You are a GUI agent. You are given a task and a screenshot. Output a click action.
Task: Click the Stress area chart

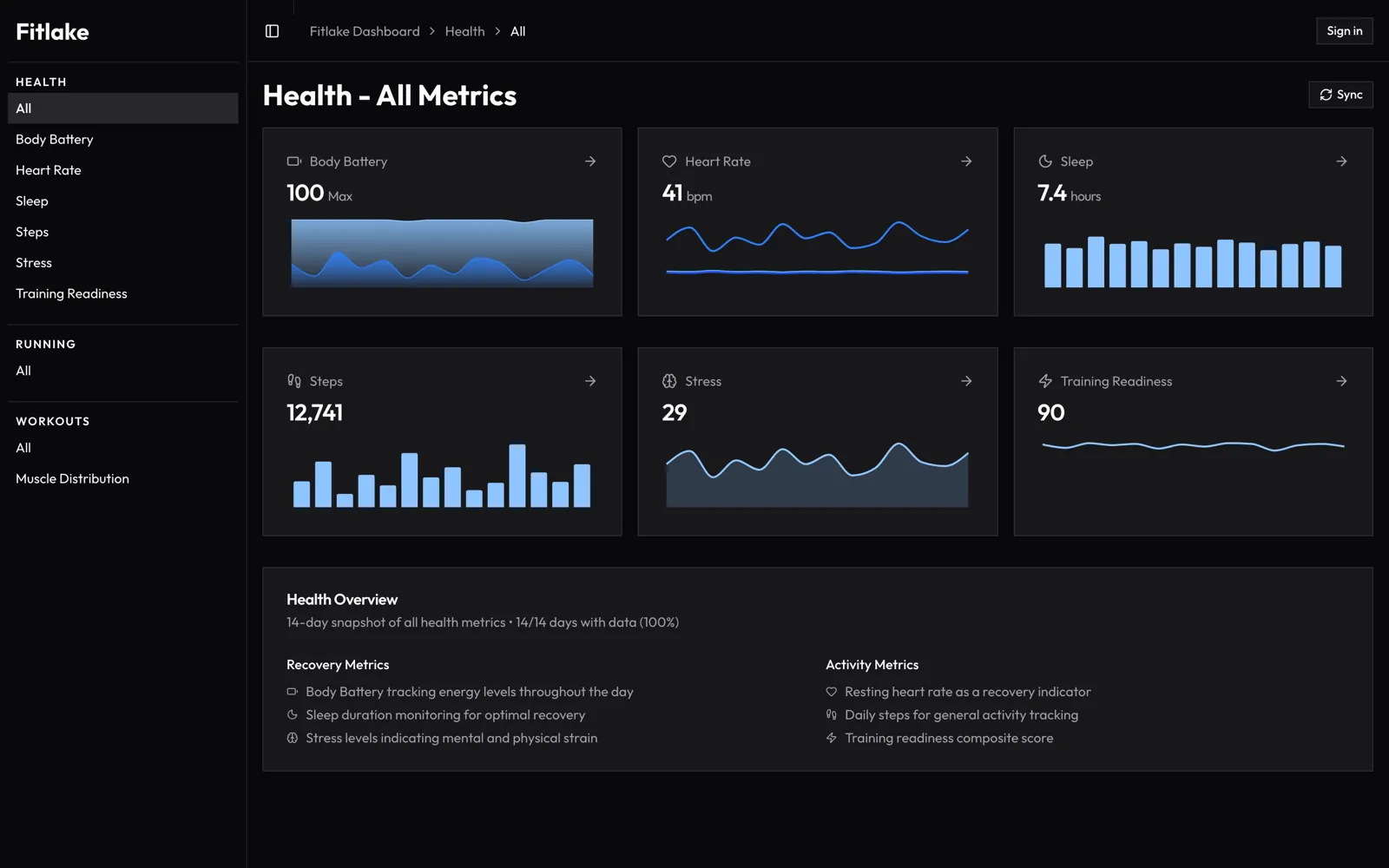click(817, 475)
